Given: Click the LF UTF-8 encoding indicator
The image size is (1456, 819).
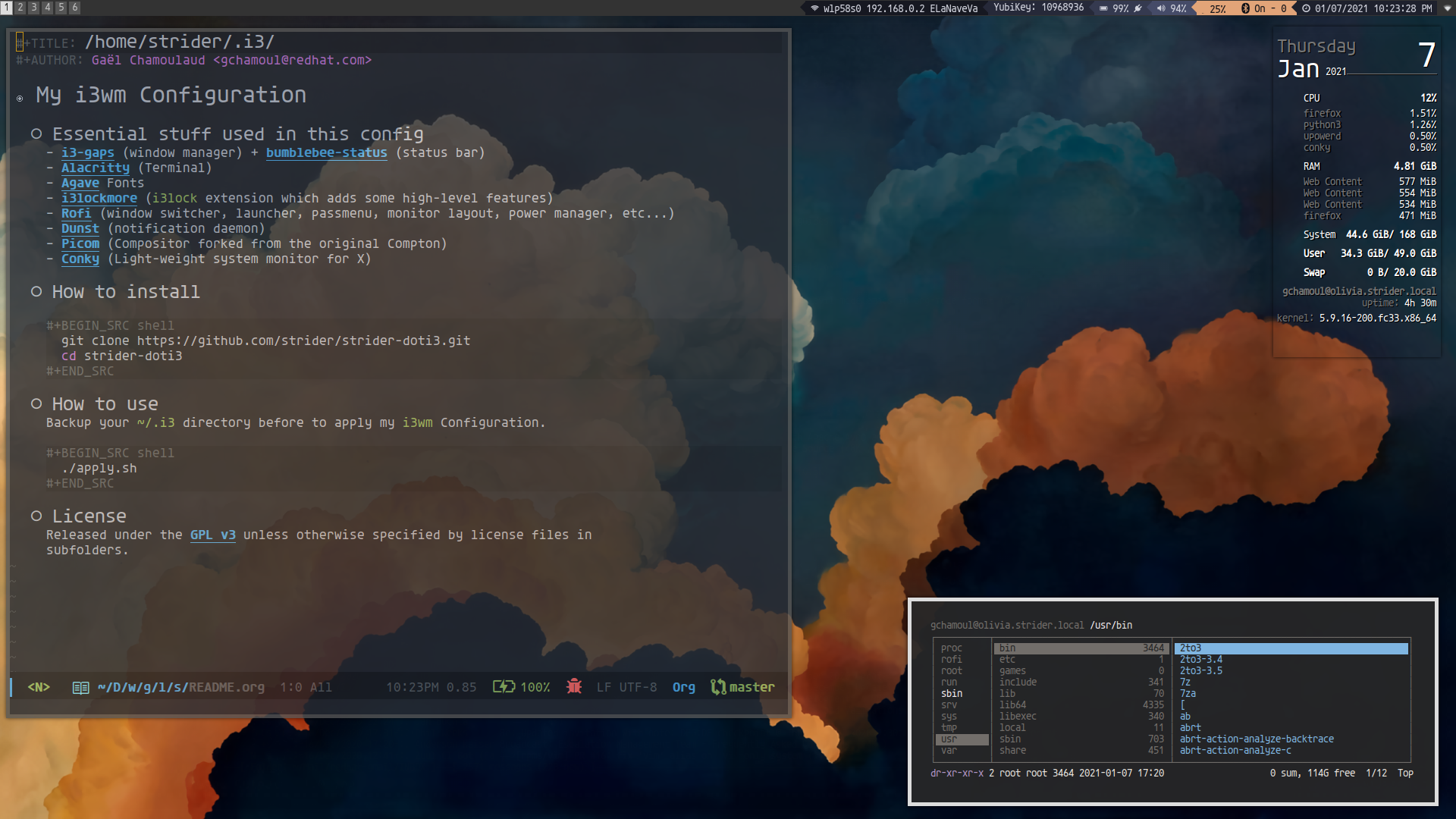Looking at the screenshot, I should 627,687.
